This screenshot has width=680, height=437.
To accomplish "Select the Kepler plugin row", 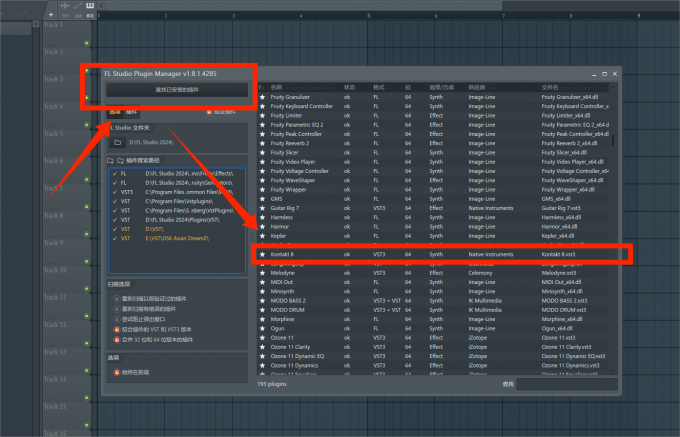I will click(434, 236).
